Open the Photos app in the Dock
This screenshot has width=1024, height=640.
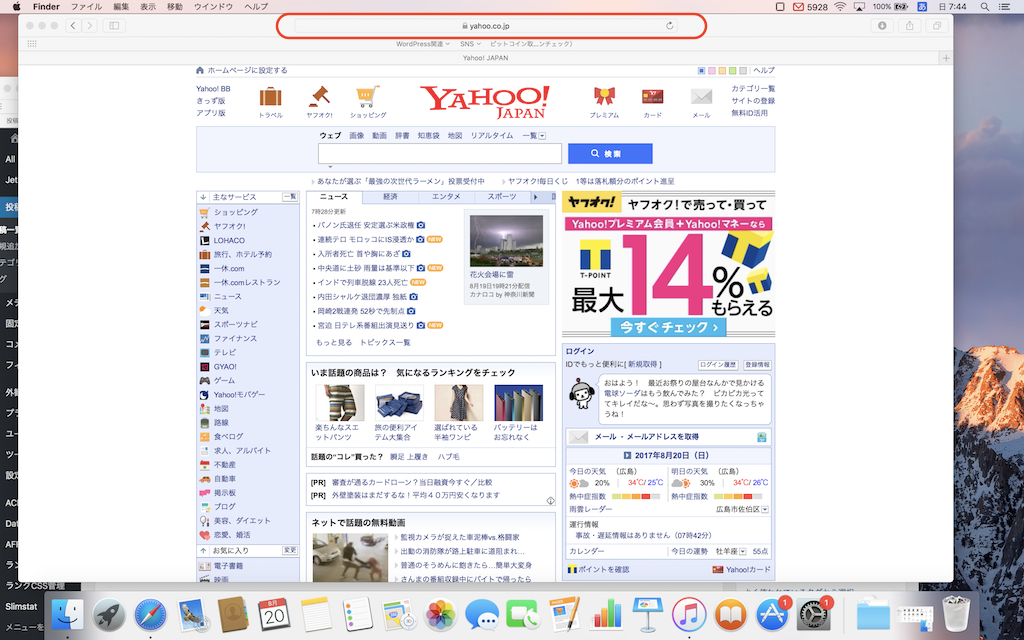tap(441, 615)
